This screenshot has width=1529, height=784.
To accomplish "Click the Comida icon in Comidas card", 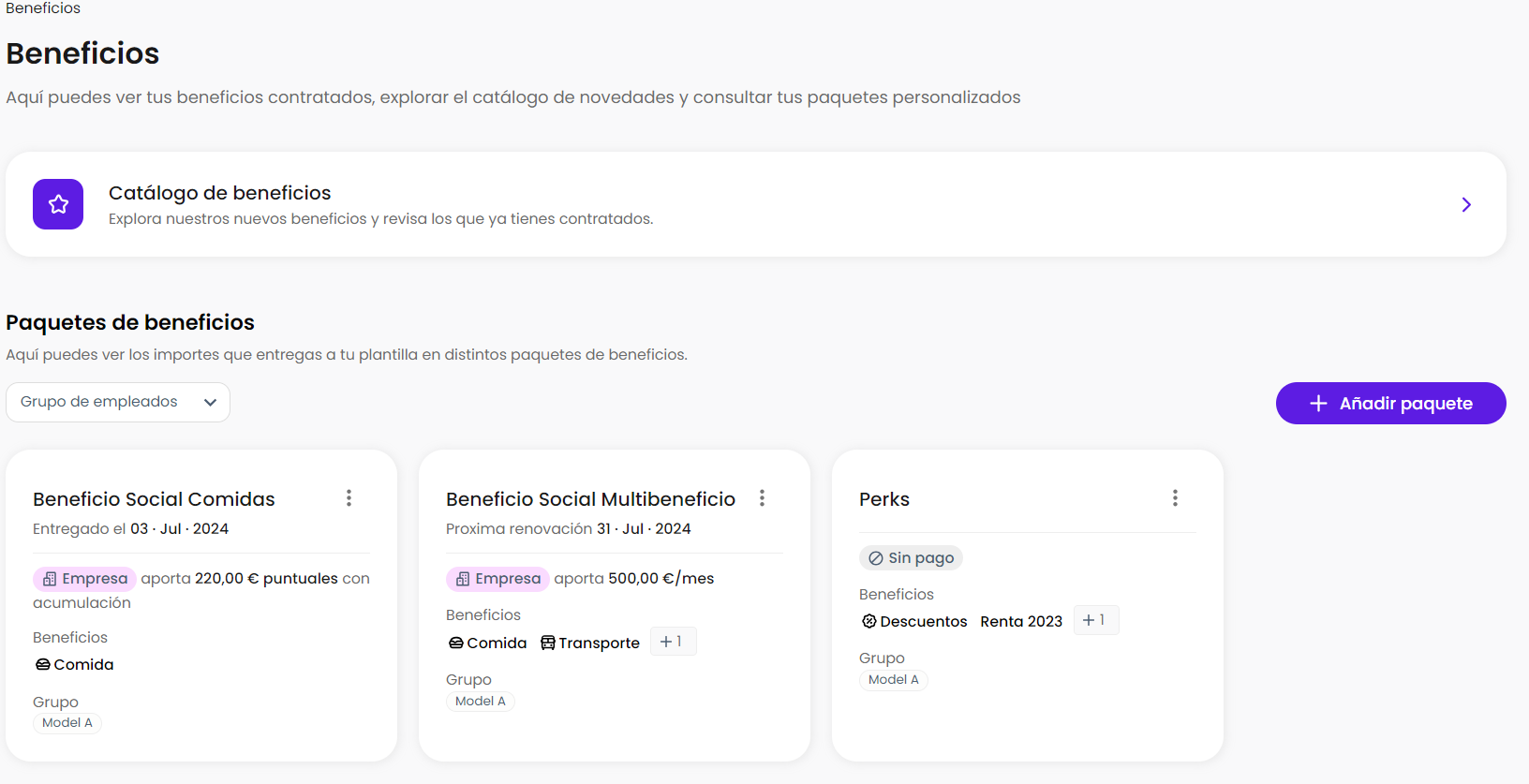I will click(43, 665).
